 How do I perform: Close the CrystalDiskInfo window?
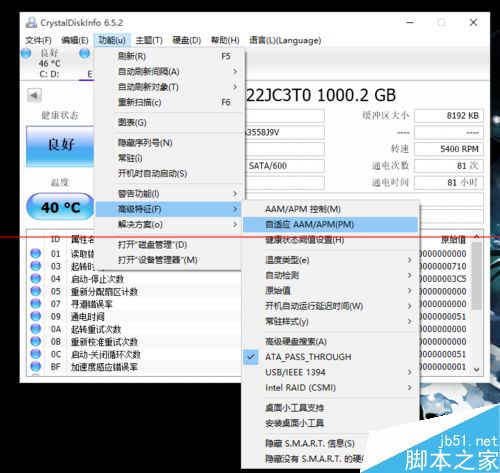(x=473, y=22)
